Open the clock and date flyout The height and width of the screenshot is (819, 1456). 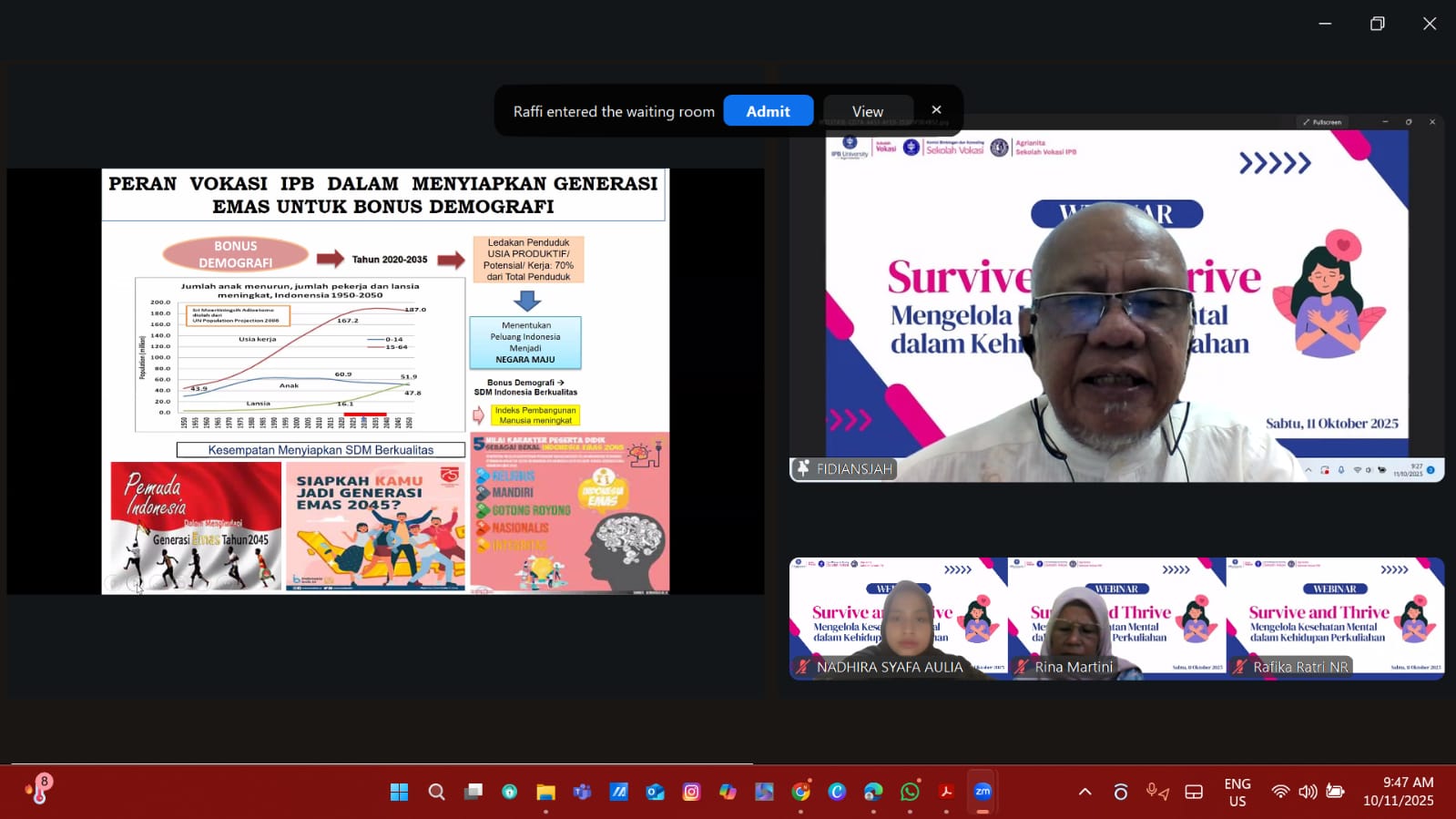click(x=1398, y=792)
